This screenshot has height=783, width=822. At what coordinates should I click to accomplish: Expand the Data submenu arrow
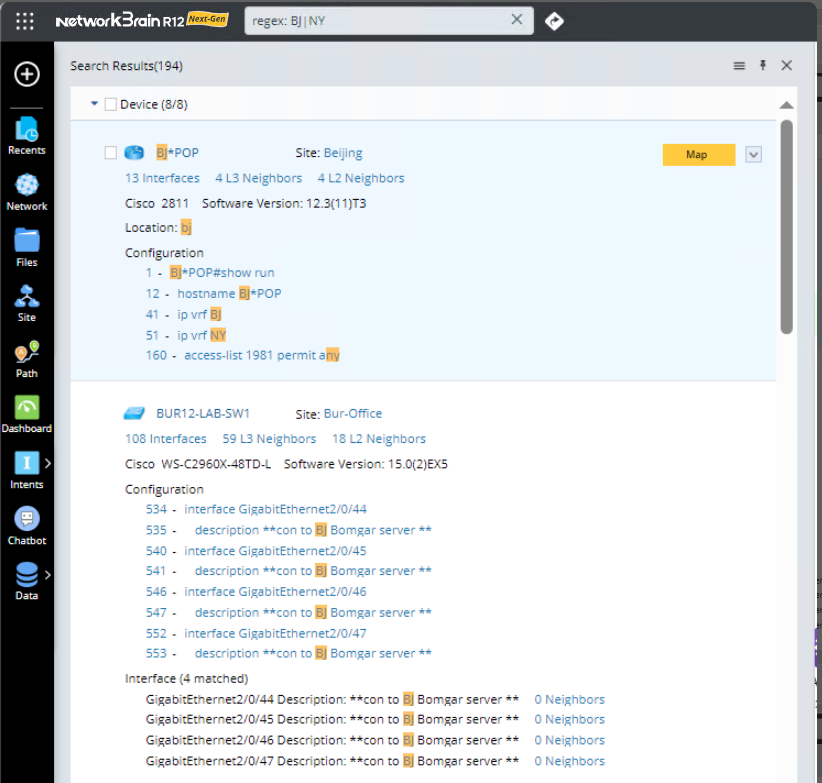point(48,575)
